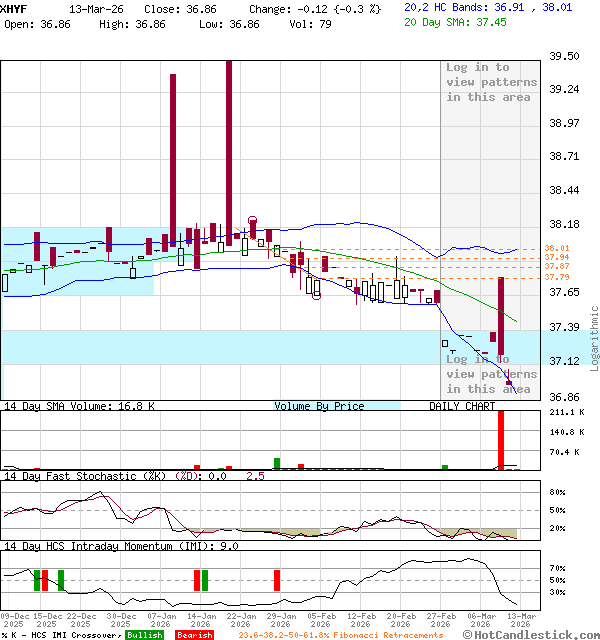This screenshot has height=640, width=600.
Task: Click the circled candle marker near 22-Jan
Action: point(253,222)
